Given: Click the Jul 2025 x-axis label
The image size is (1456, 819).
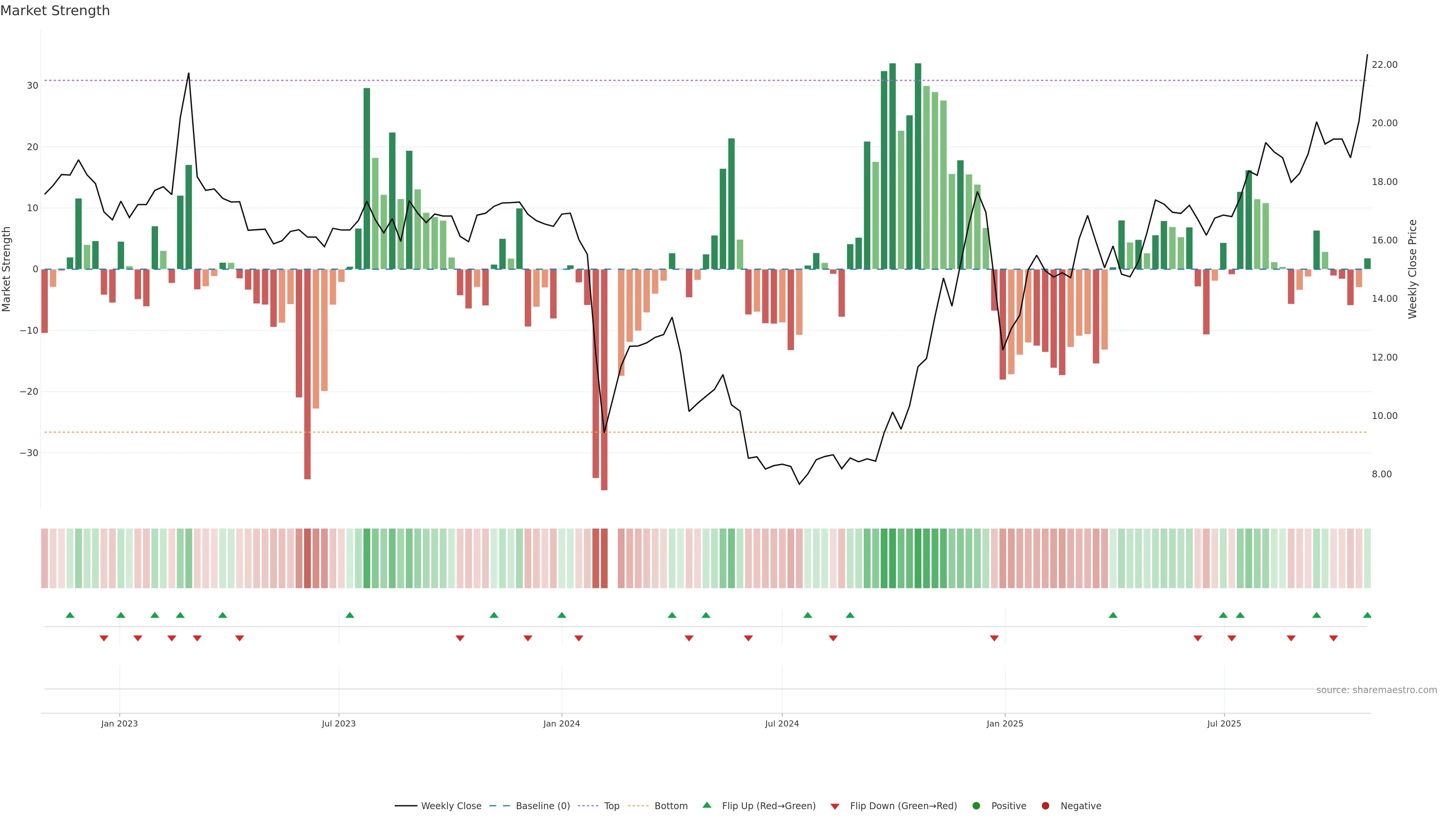Looking at the screenshot, I should pos(1224,723).
